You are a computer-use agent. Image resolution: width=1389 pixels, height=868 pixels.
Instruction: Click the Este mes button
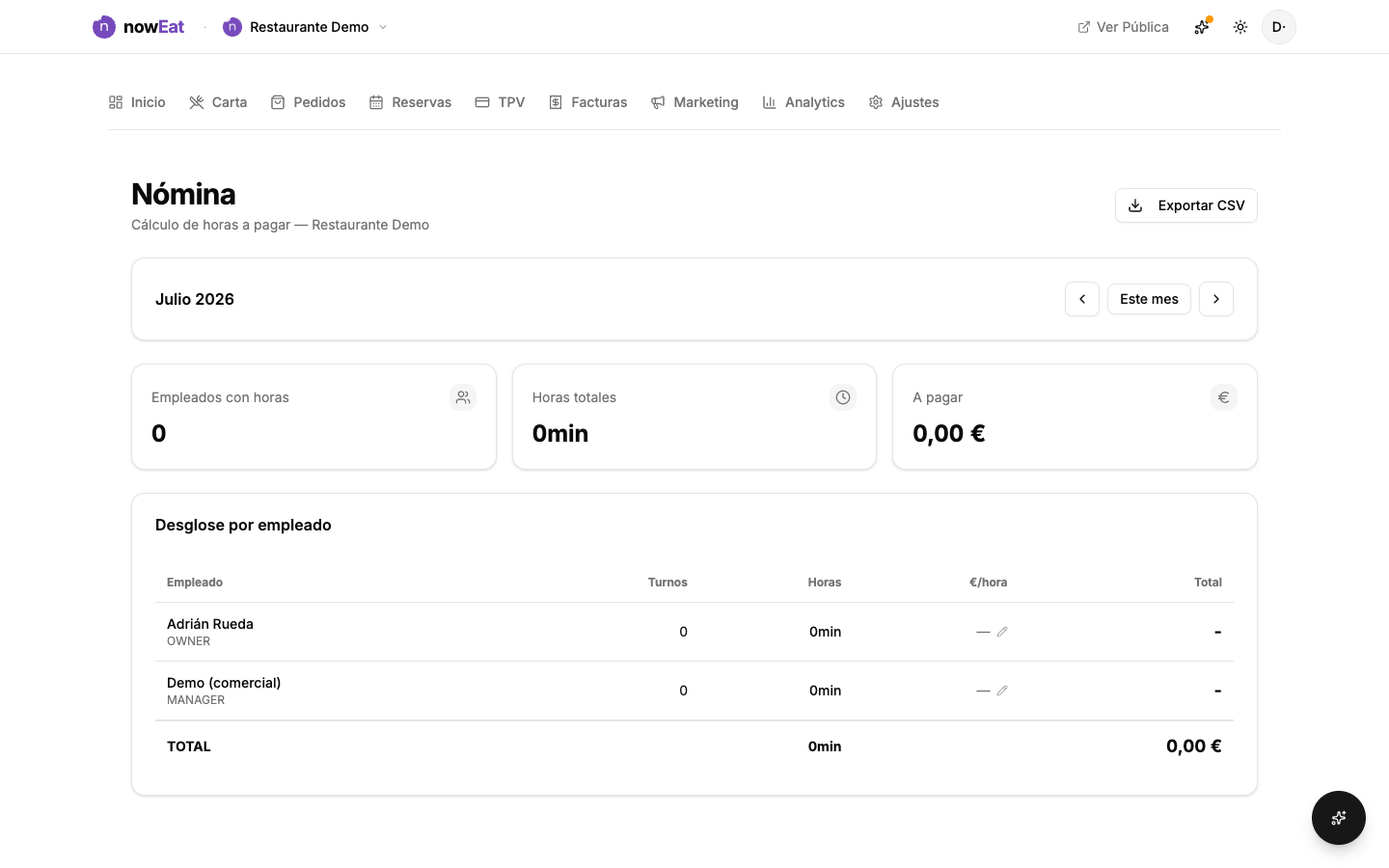pyautogui.click(x=1149, y=299)
